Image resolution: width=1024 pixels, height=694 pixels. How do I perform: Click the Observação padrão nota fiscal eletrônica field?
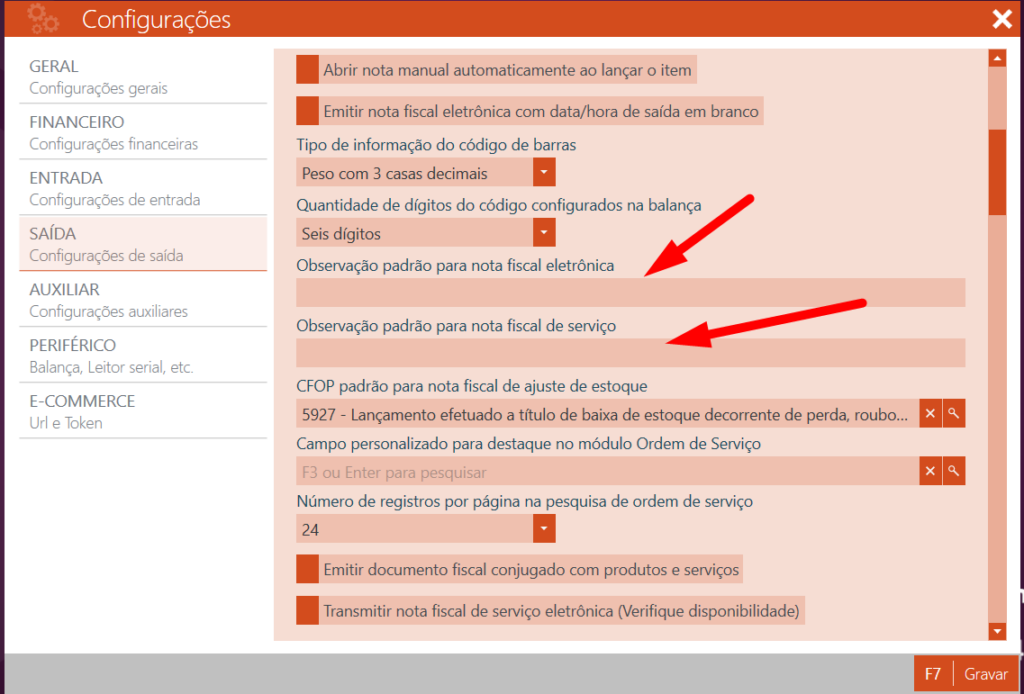[x=630, y=293]
